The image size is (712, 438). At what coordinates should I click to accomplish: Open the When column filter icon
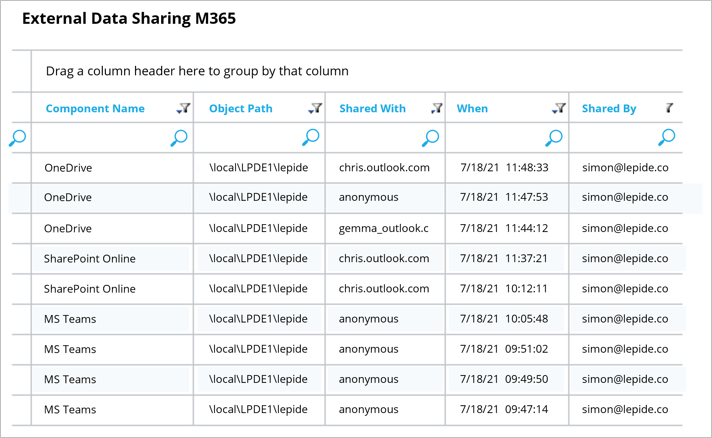[559, 108]
